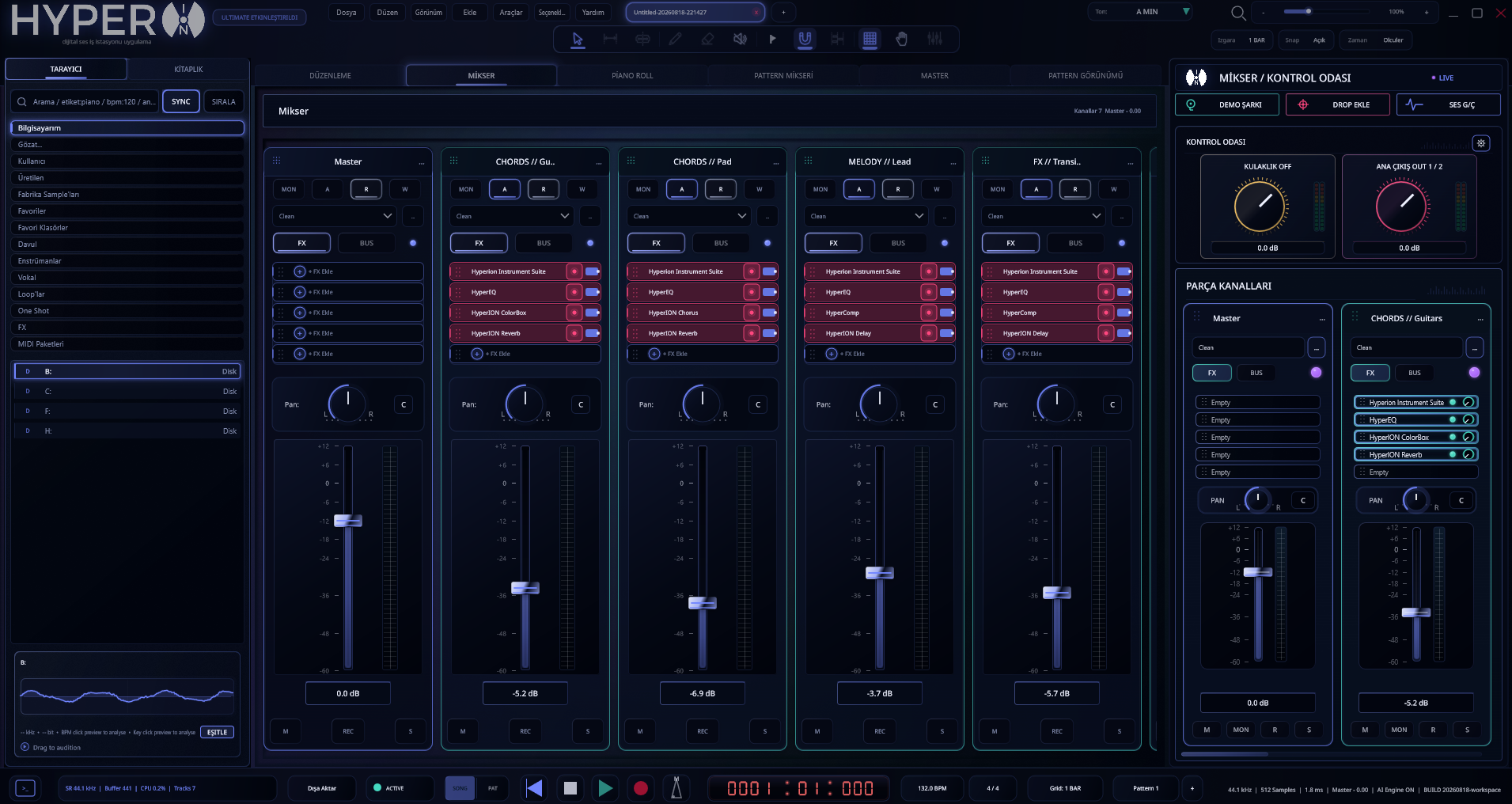Open the A MIN key dropdown
Screen dimensions: 1512x804
[1141, 12]
